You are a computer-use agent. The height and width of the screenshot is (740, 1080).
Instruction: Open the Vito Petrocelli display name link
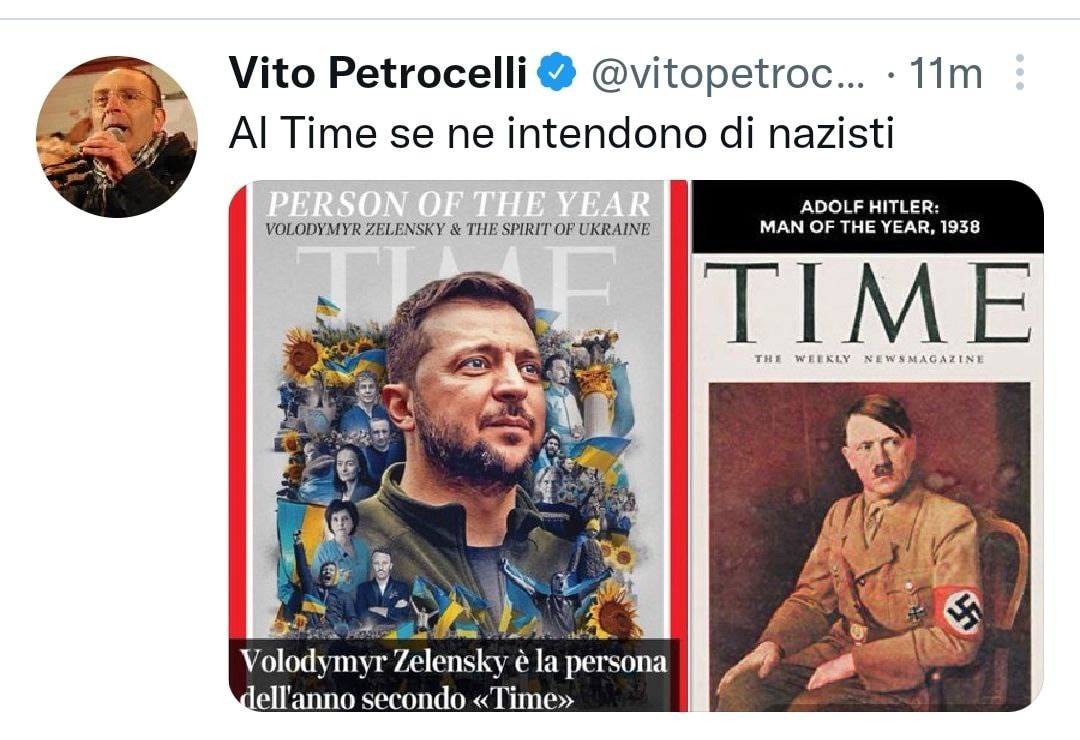pos(378,72)
